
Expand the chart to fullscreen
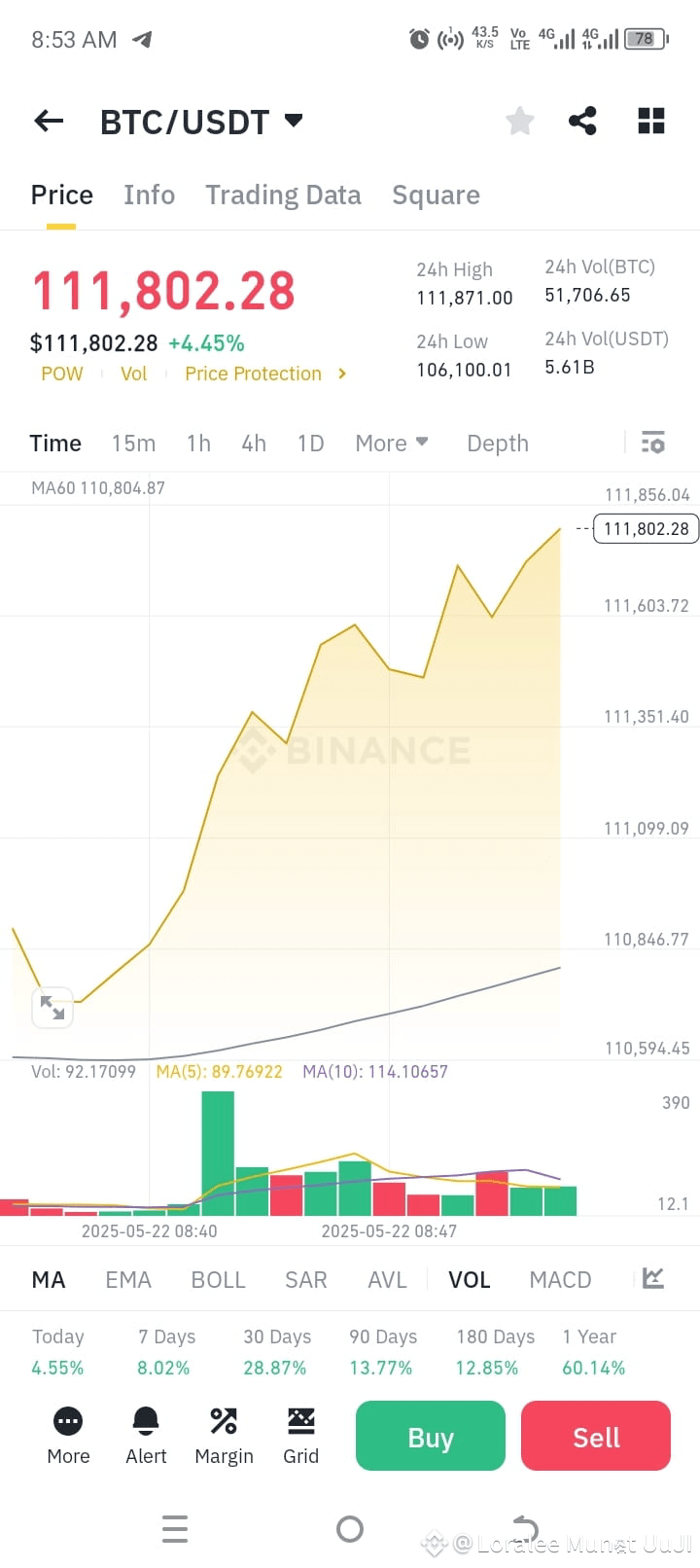pyautogui.click(x=52, y=1008)
